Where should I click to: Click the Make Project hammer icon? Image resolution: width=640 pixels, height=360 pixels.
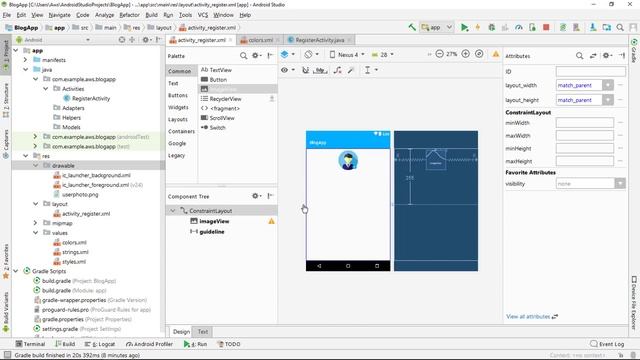(x=412, y=27)
